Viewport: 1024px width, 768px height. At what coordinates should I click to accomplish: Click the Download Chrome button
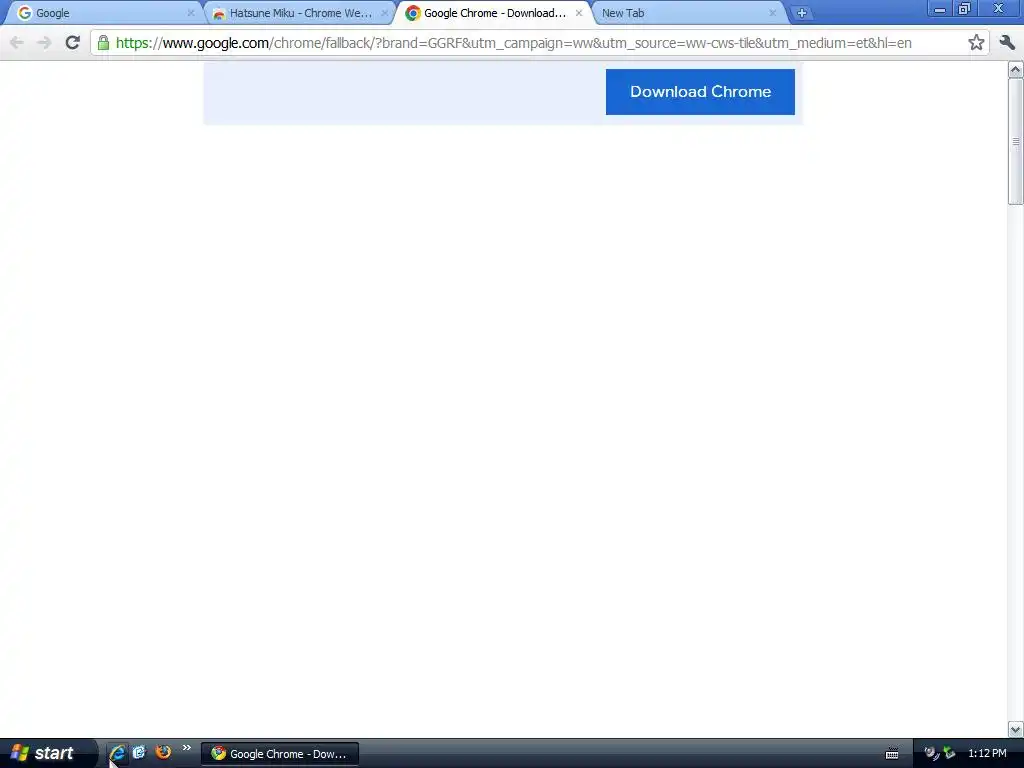(700, 92)
